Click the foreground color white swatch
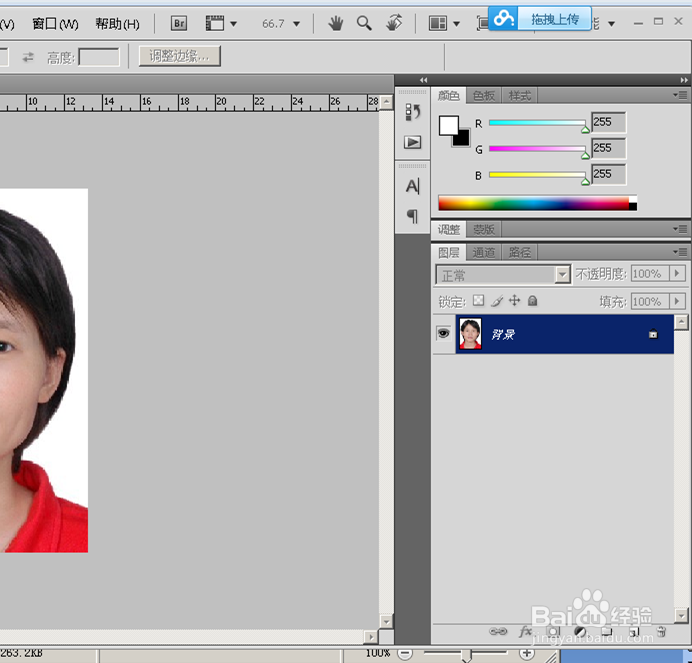Screen dimensions: 692x663 [x=447, y=124]
